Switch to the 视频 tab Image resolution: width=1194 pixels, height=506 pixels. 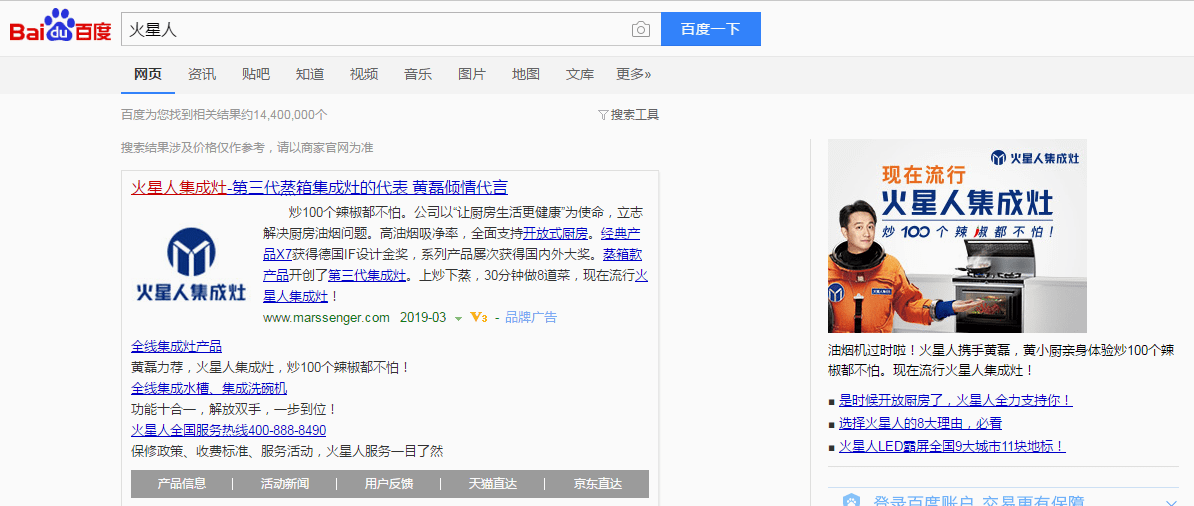(364, 75)
